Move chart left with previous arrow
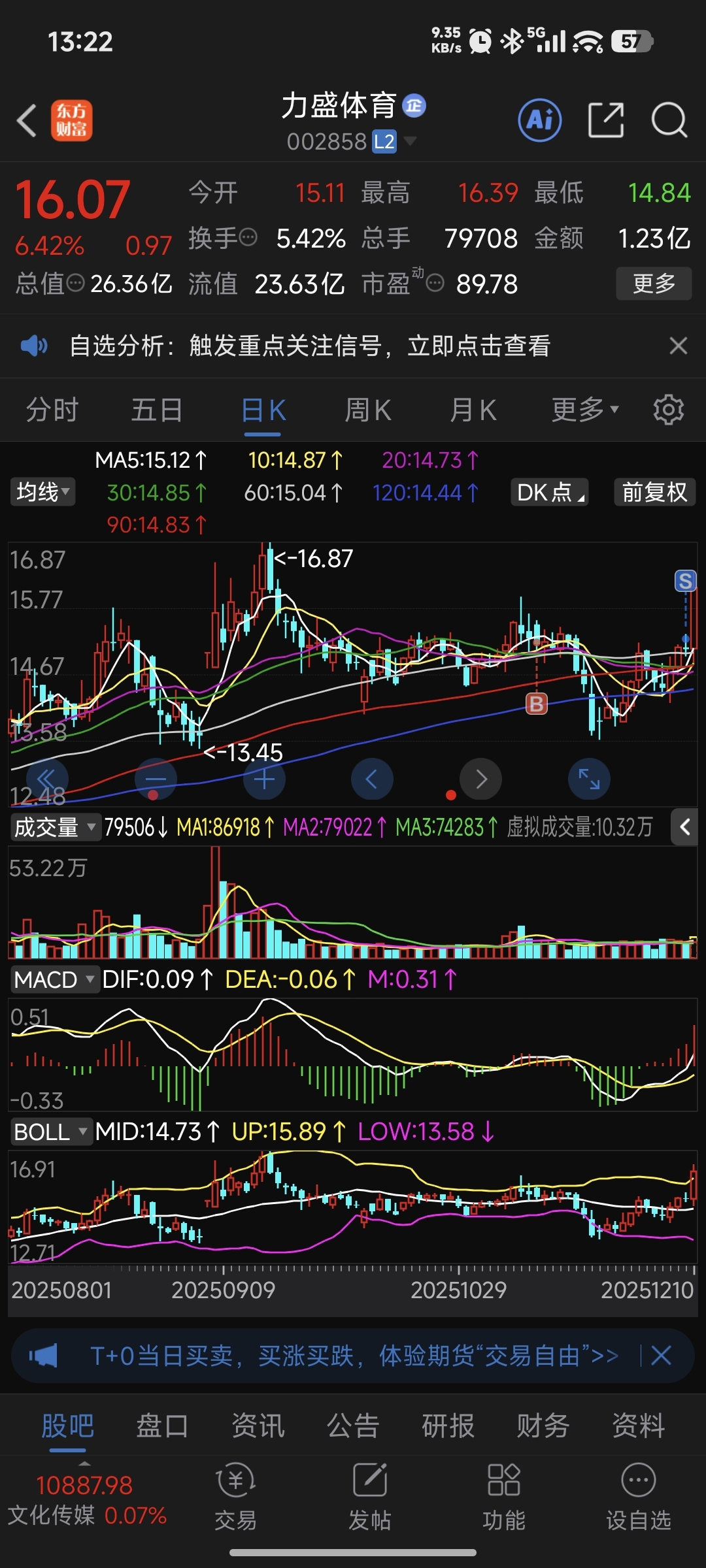Image resolution: width=706 pixels, height=1568 pixels. (372, 779)
